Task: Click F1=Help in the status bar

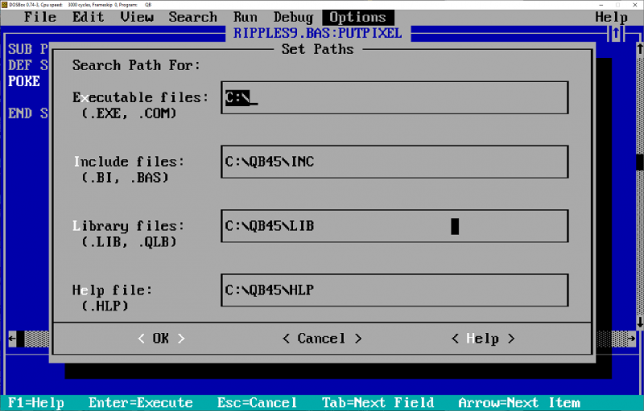Action: coord(32,402)
